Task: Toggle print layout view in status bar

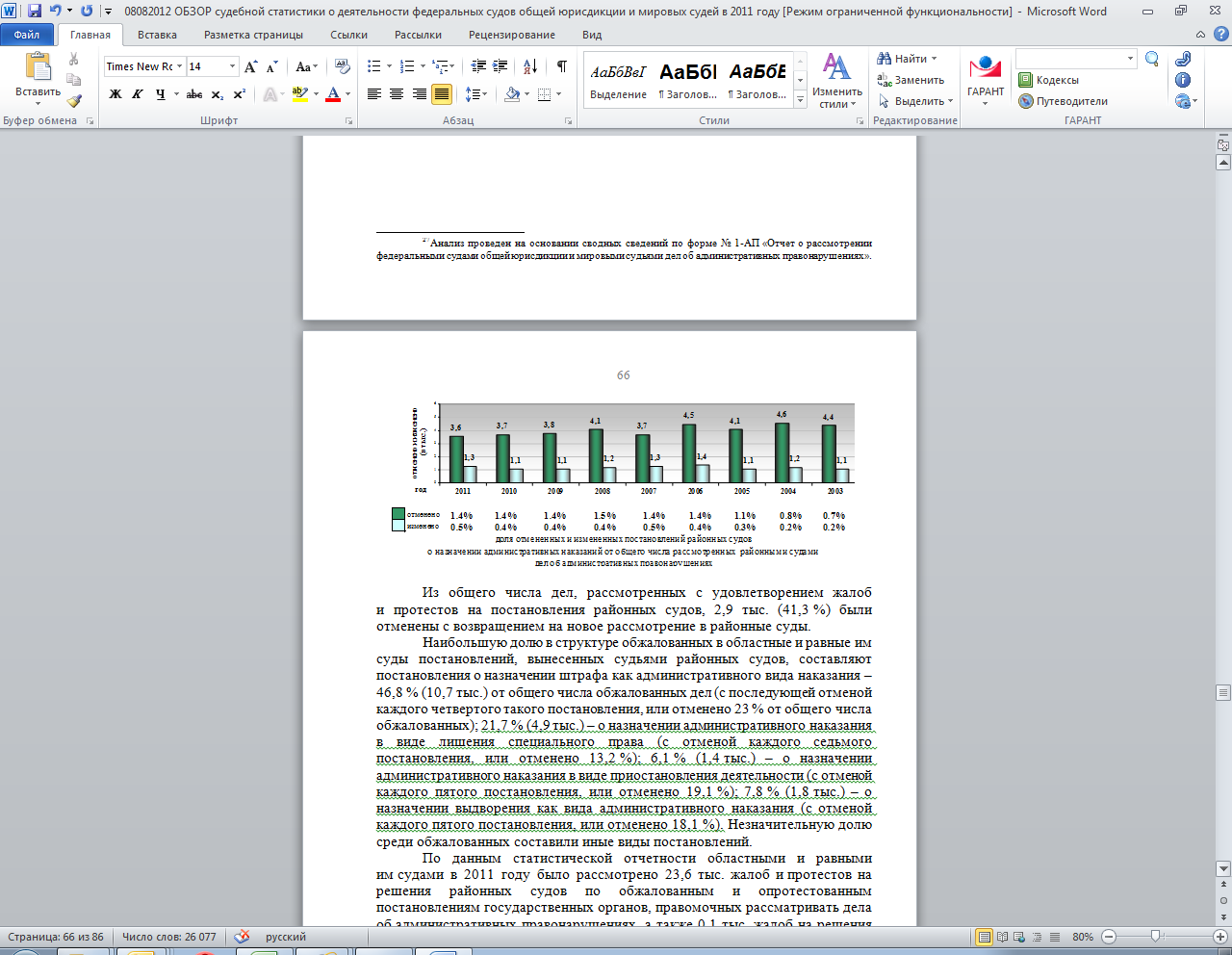Action: (x=984, y=937)
